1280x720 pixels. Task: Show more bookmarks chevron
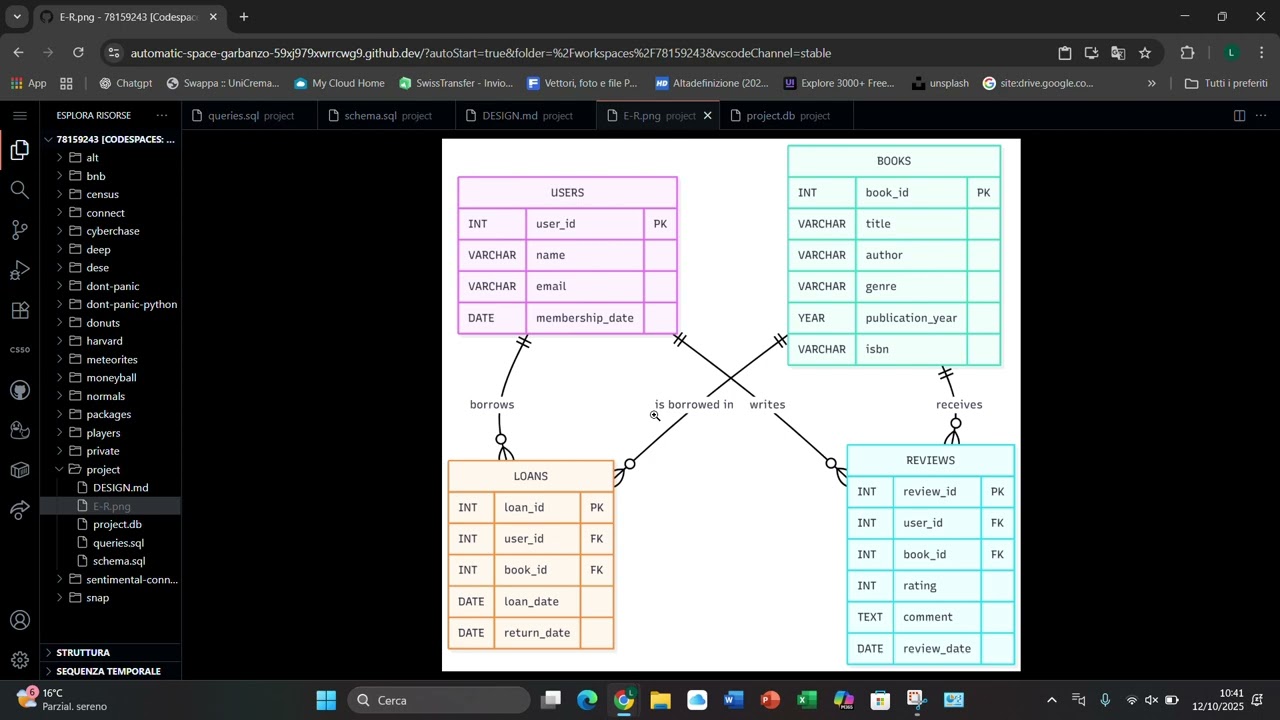pyautogui.click(x=1151, y=83)
